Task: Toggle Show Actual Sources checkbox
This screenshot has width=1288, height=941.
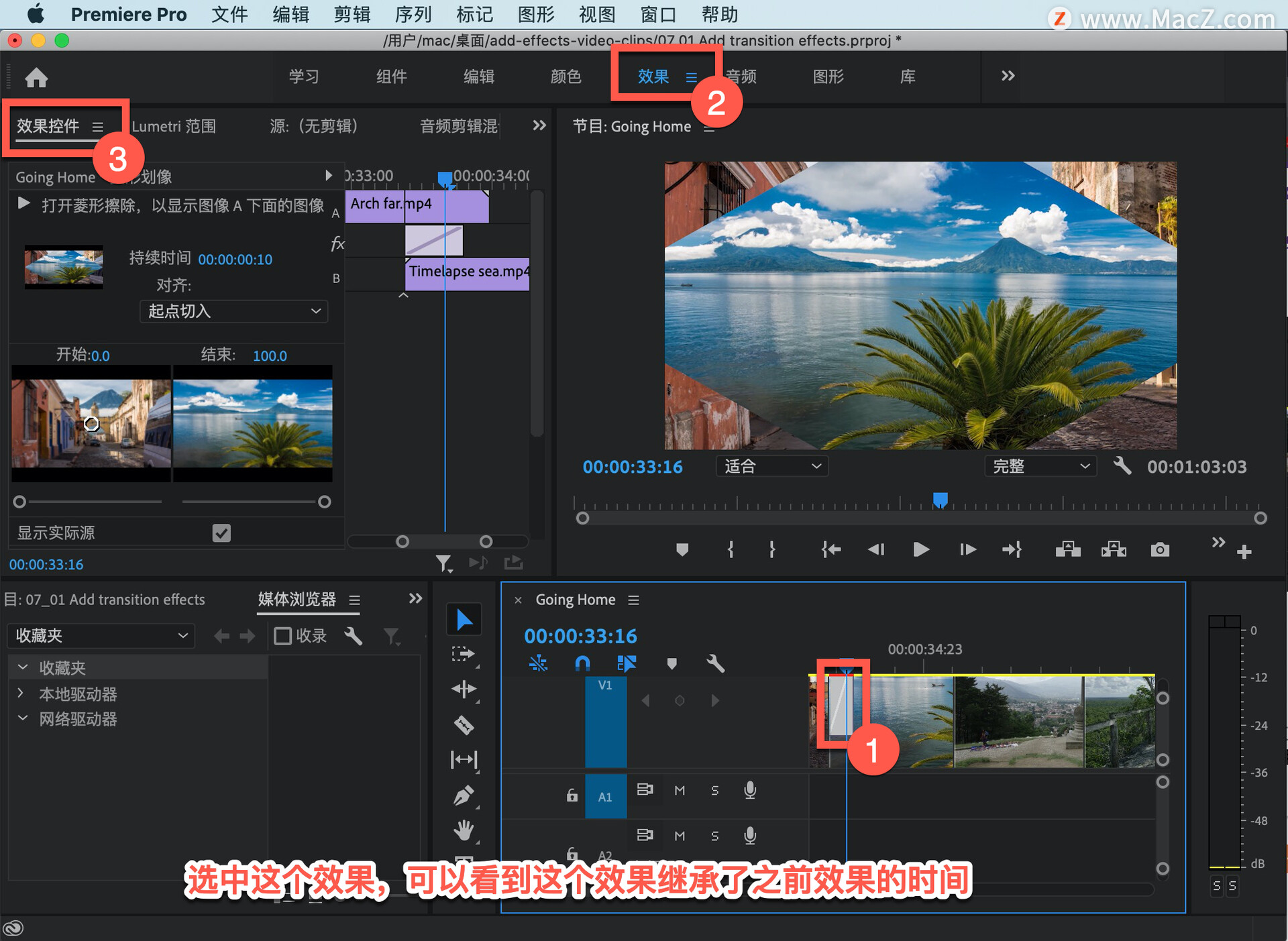Action: (221, 533)
